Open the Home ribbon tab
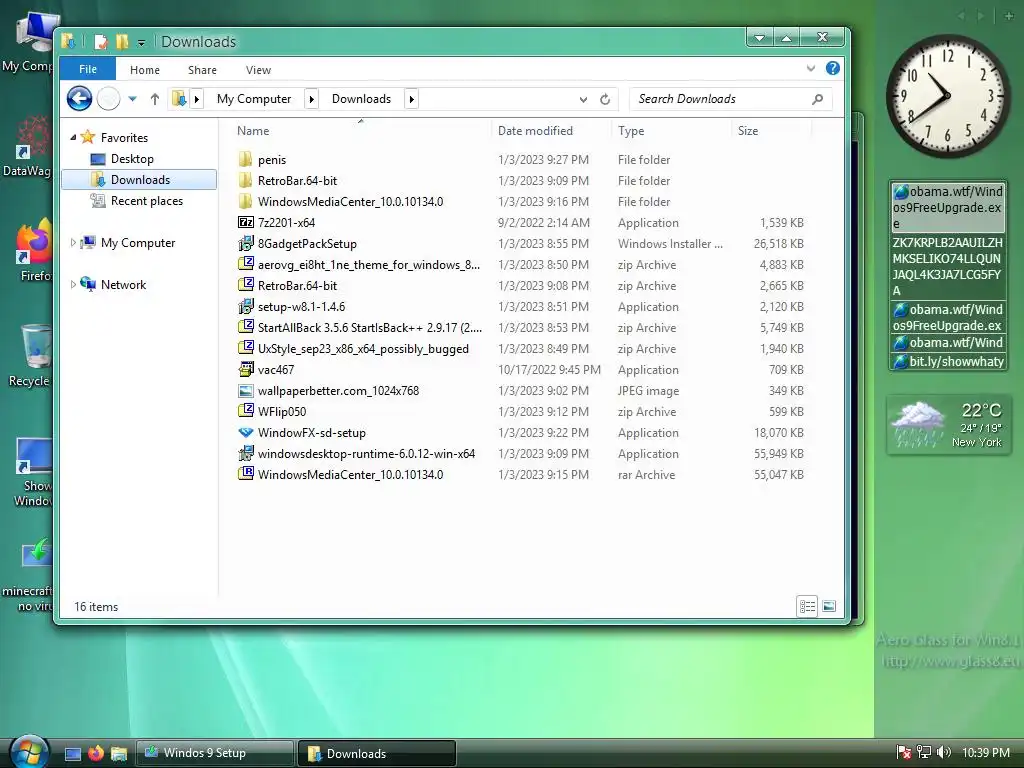This screenshot has width=1024, height=768. click(144, 70)
